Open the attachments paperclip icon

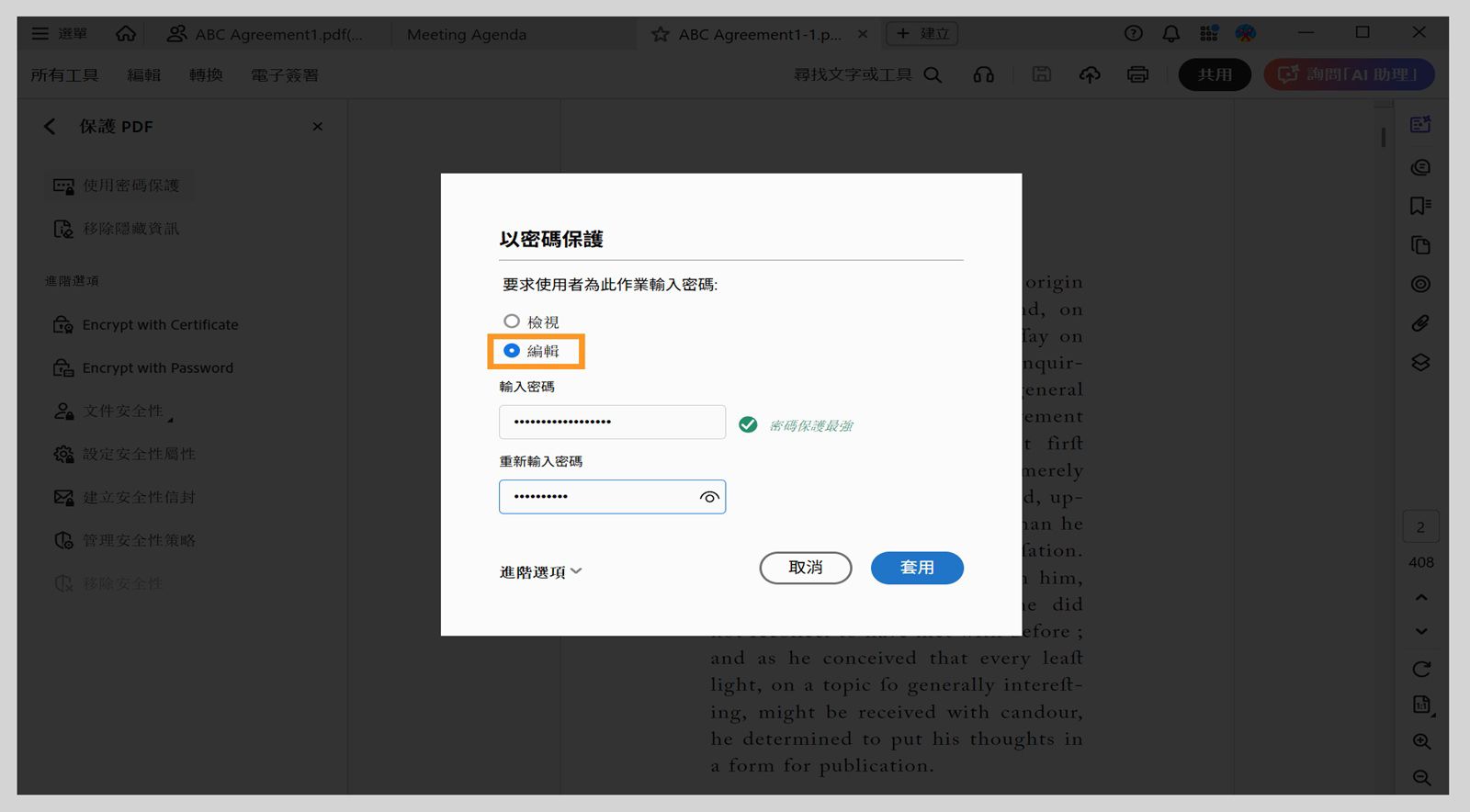click(1421, 323)
